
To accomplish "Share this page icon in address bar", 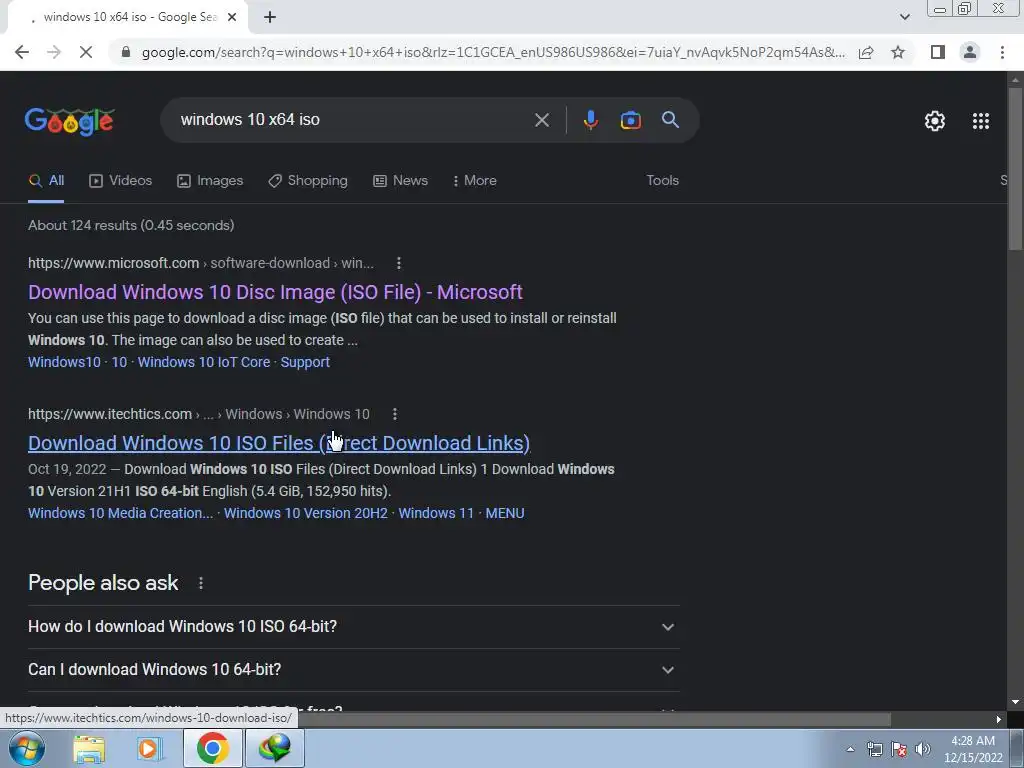I will (866, 52).
